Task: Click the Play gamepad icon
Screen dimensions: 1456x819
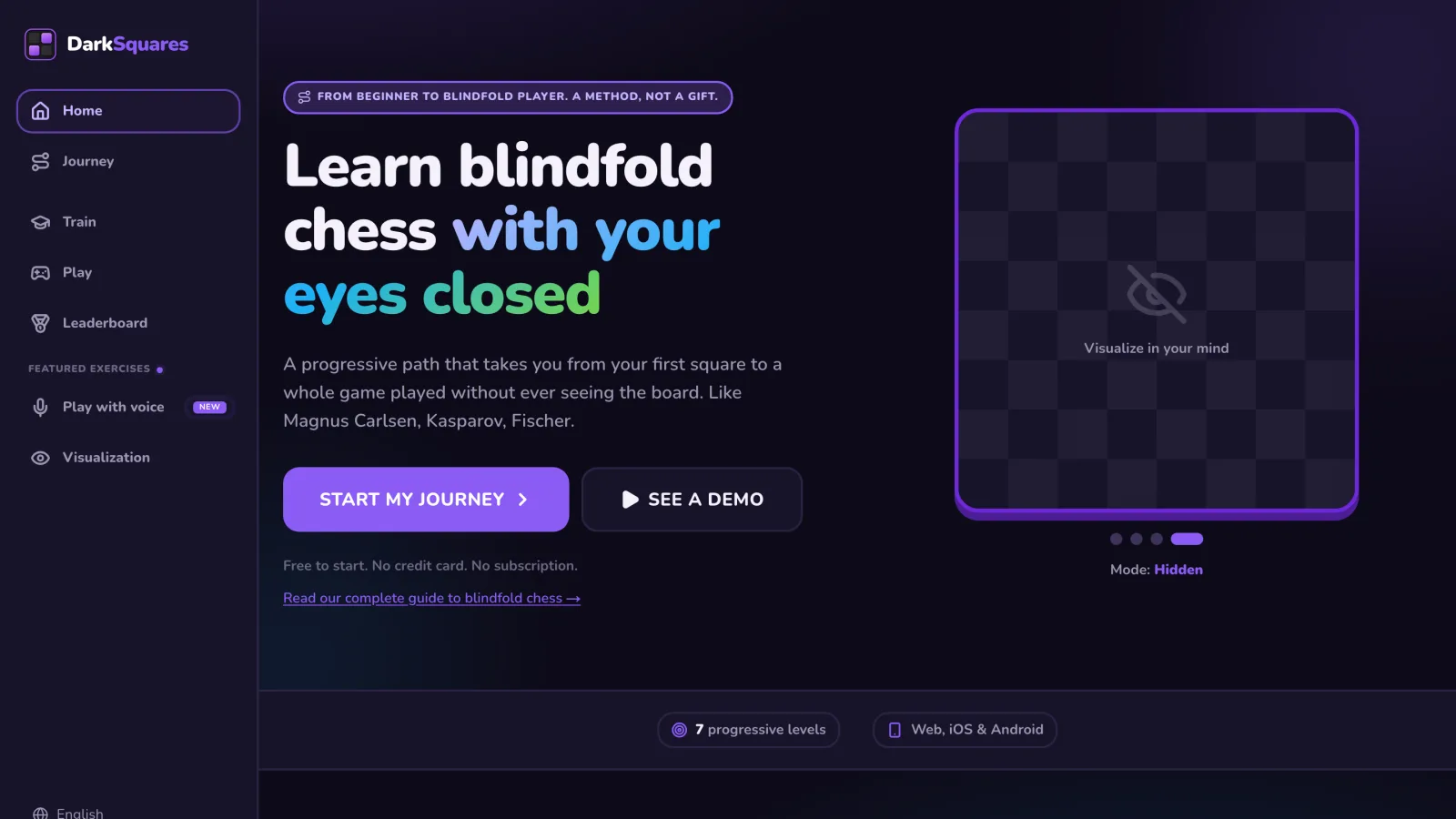Action: (x=40, y=273)
